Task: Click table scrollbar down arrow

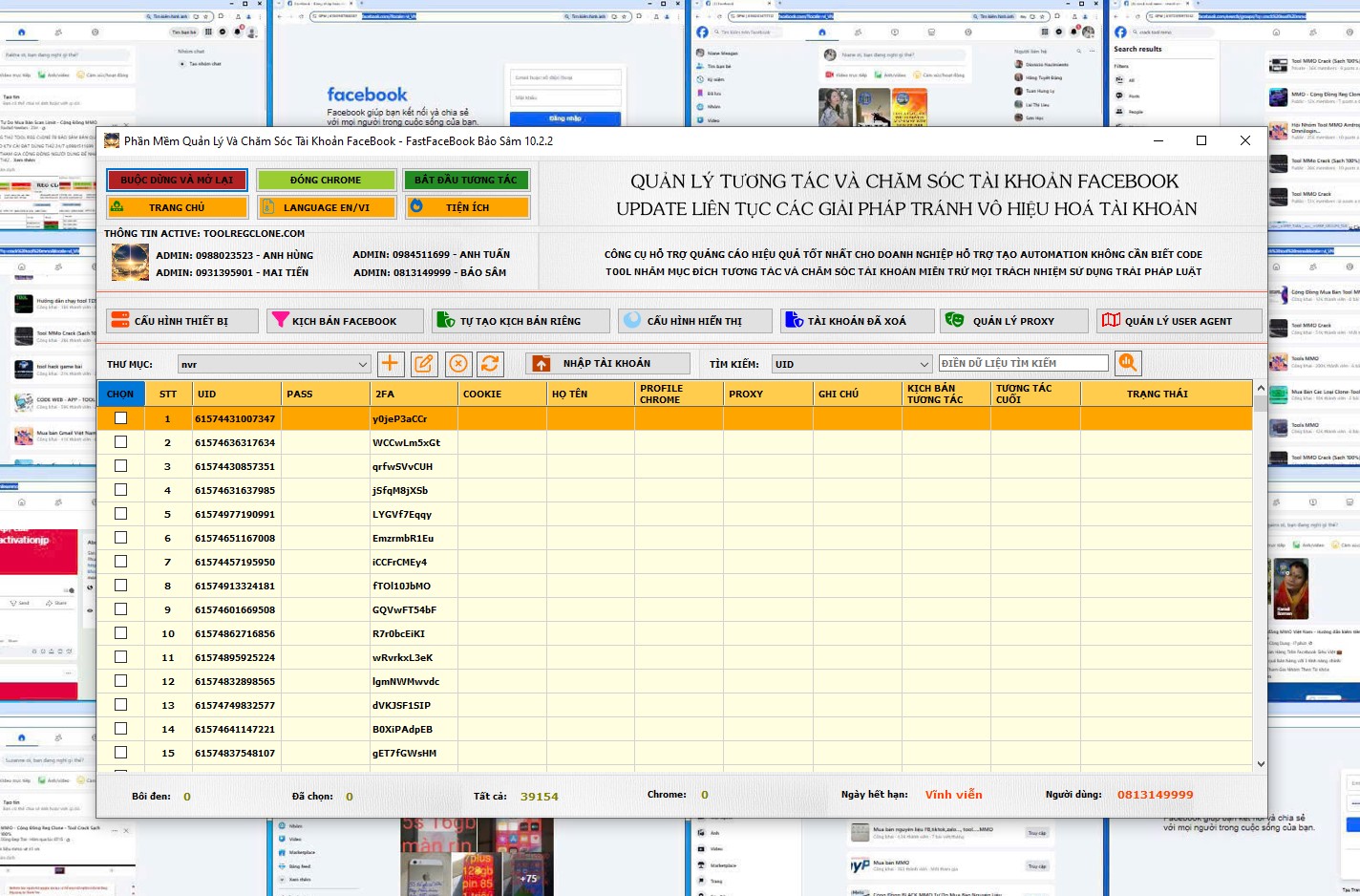Action: click(1261, 763)
